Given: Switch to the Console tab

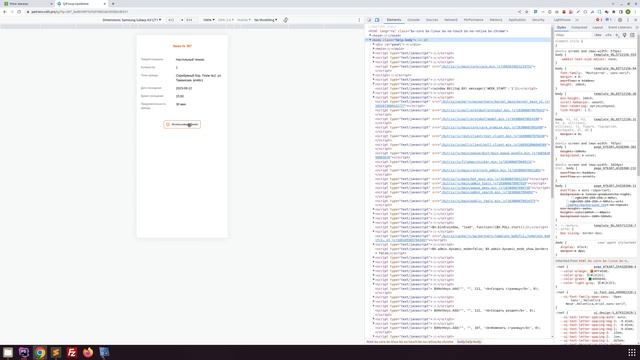Looking at the screenshot, I should click(x=413, y=20).
